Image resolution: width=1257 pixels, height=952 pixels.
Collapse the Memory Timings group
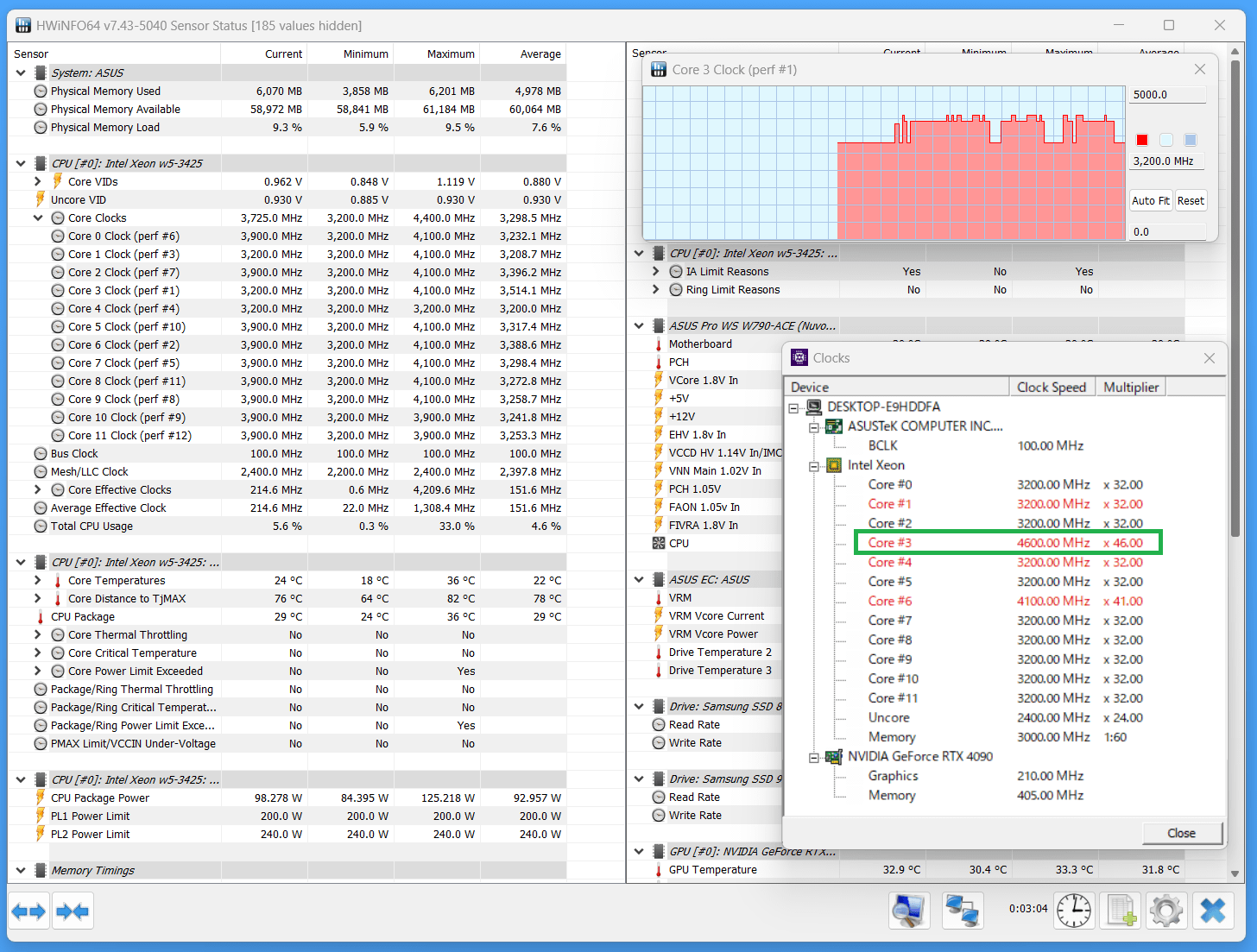coord(21,870)
